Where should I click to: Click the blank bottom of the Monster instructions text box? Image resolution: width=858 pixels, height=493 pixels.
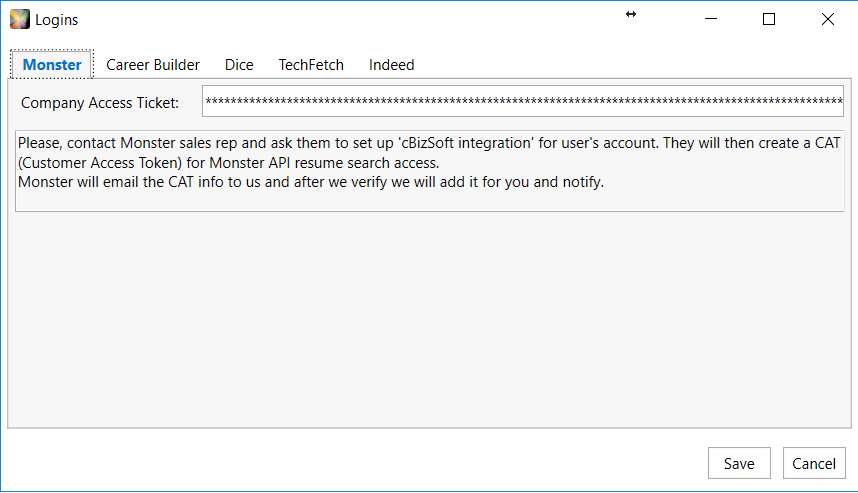point(429,201)
